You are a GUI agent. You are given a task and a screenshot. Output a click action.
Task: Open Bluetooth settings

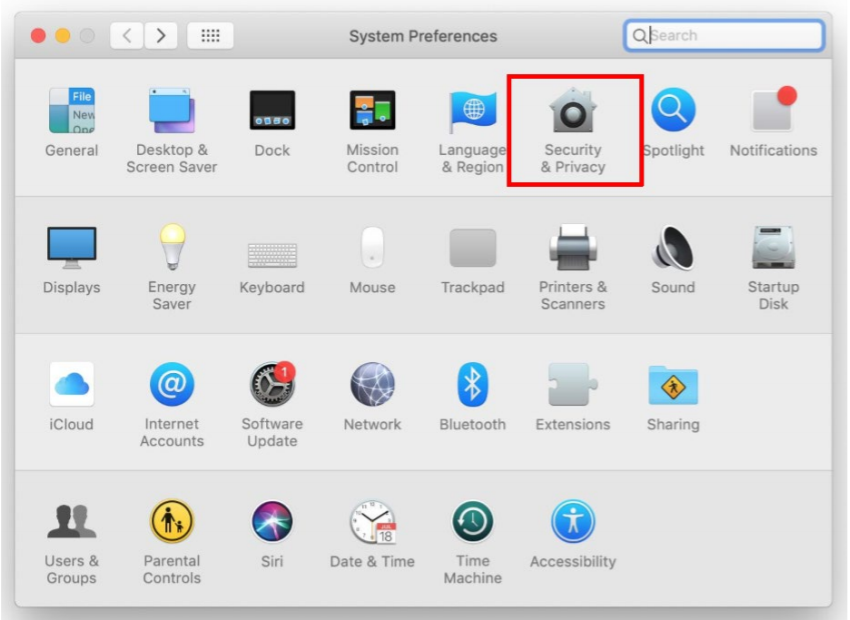(x=472, y=385)
